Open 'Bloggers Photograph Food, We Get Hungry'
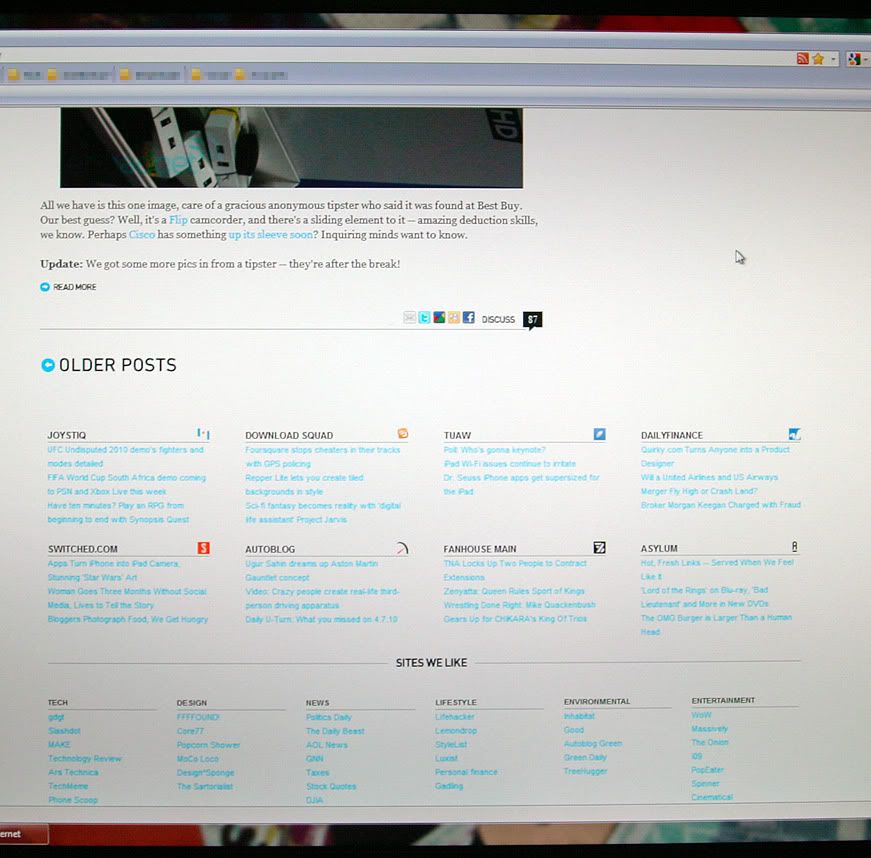This screenshot has width=871, height=858. (128, 619)
